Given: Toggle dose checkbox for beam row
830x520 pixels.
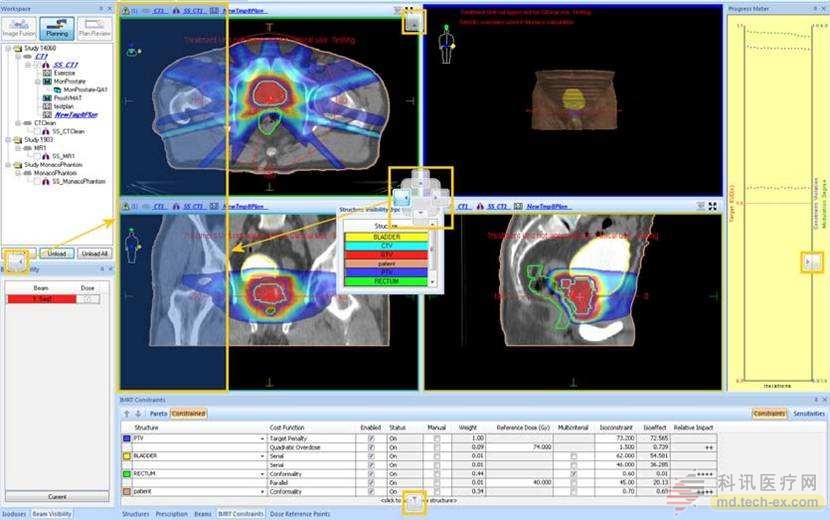Looking at the screenshot, I should [88, 299].
